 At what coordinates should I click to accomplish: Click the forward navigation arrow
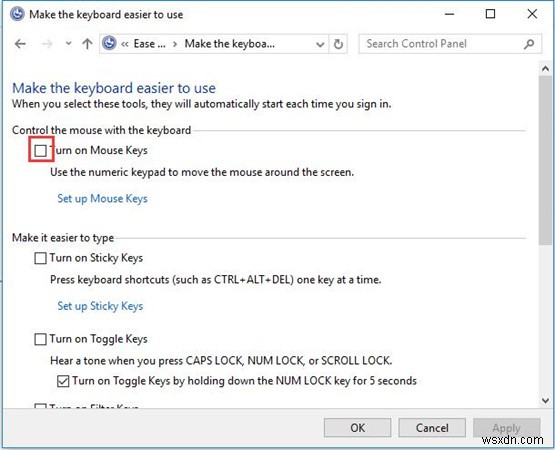point(47,44)
